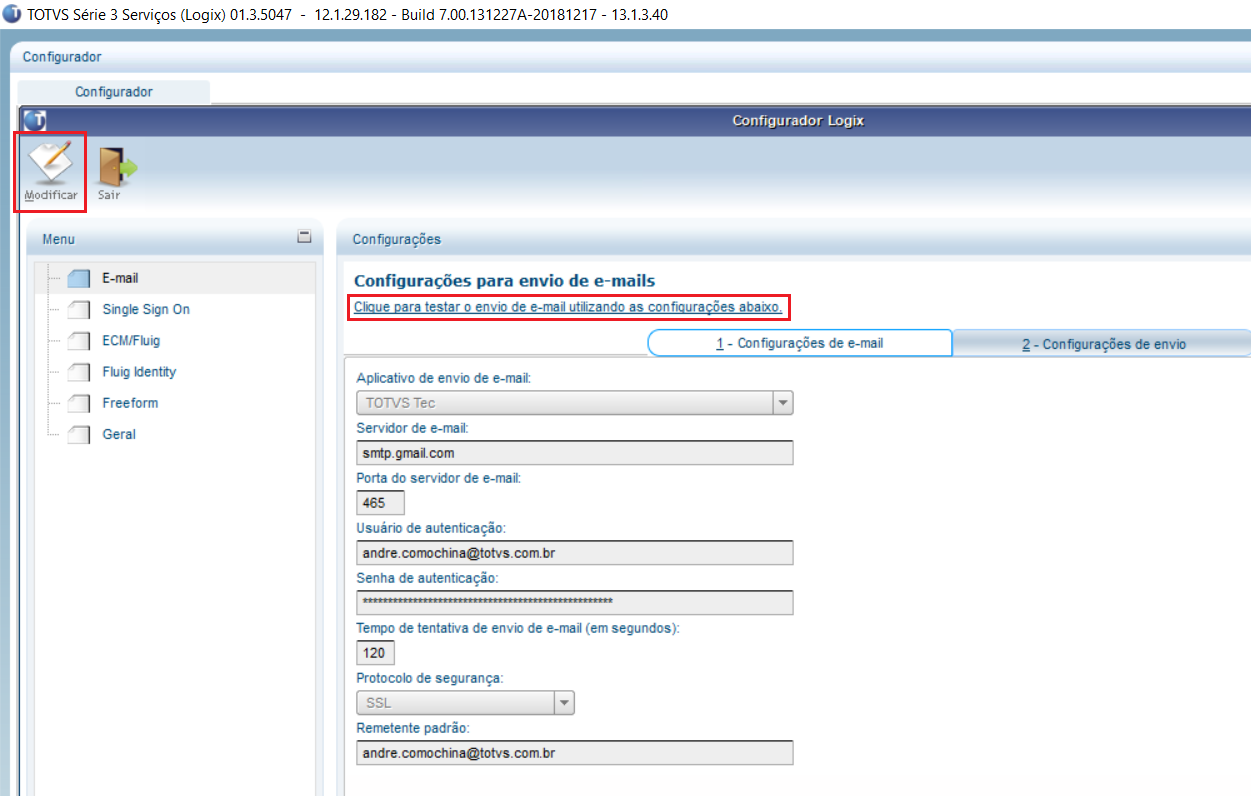Click the TOTVS icon in window title bar
The width and height of the screenshot is (1251, 796).
click(12, 15)
